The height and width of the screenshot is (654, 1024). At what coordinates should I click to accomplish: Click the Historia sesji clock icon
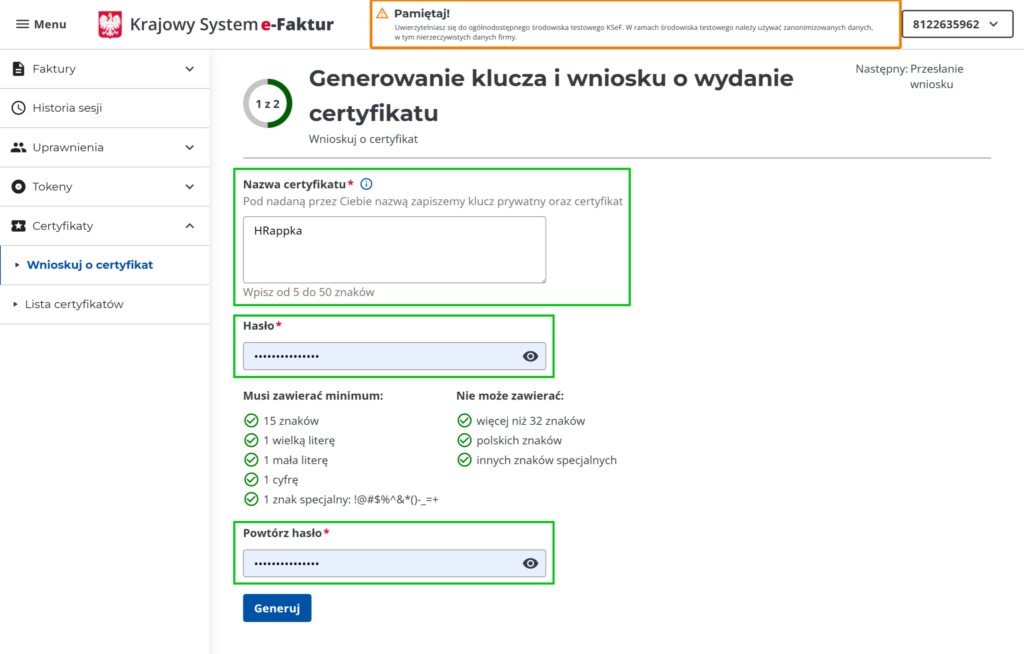click(x=18, y=108)
